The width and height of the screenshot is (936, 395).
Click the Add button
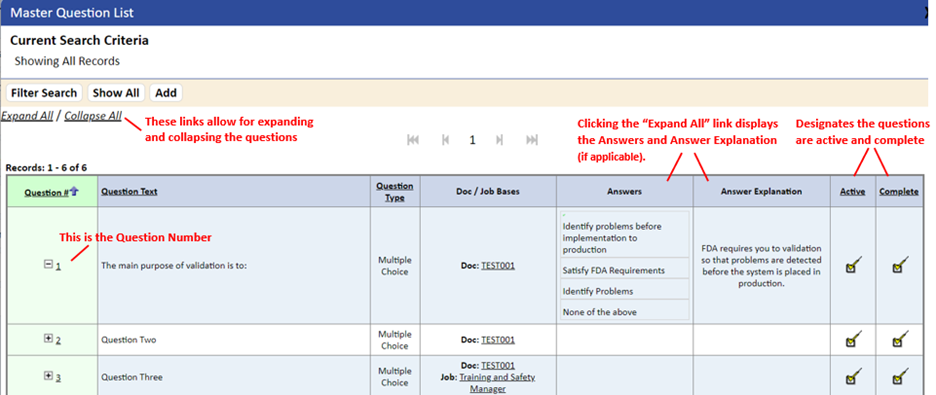tap(166, 93)
